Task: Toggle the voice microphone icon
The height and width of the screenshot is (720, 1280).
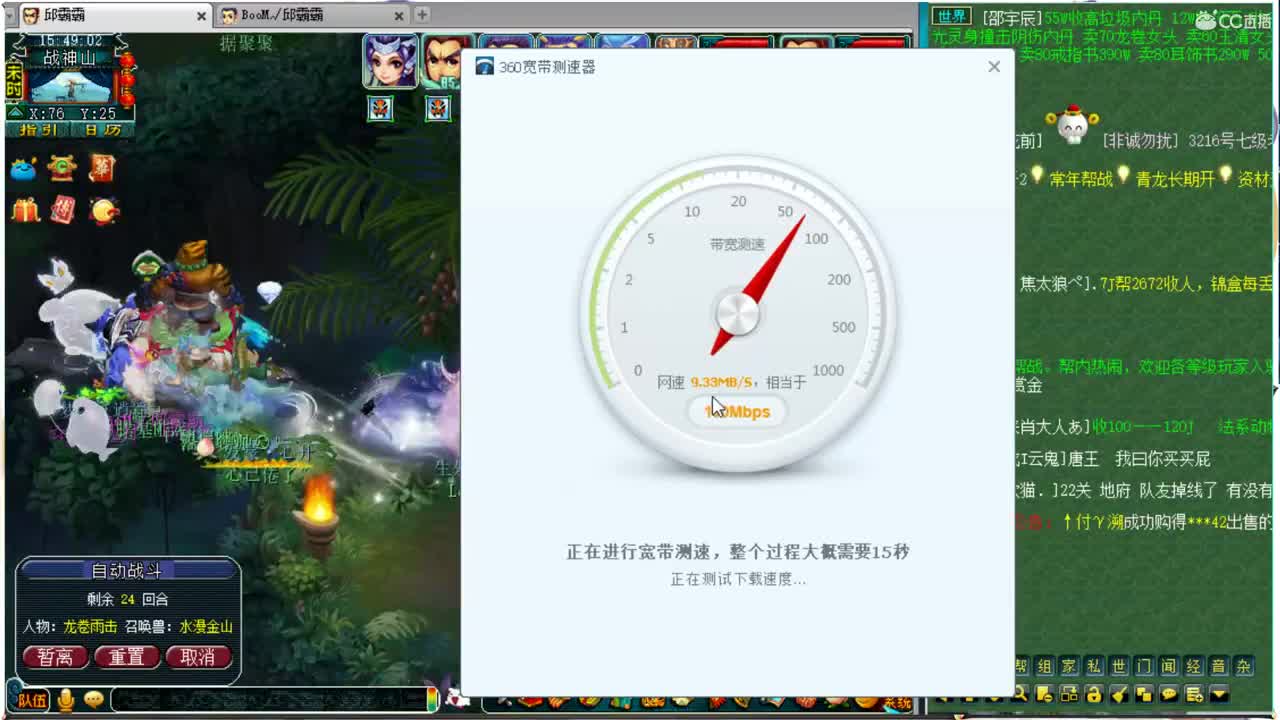Action: [x=66, y=700]
